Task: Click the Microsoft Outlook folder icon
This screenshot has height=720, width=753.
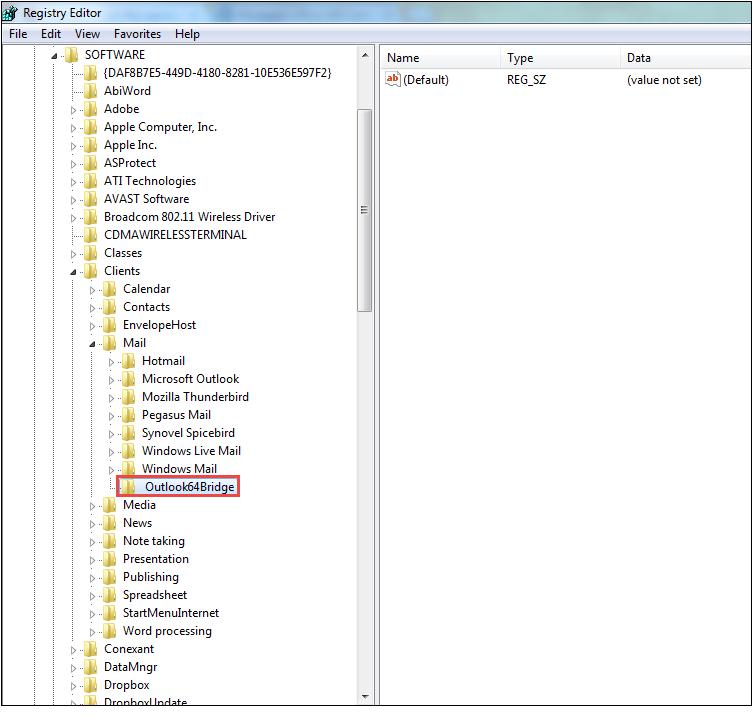Action: (x=128, y=379)
